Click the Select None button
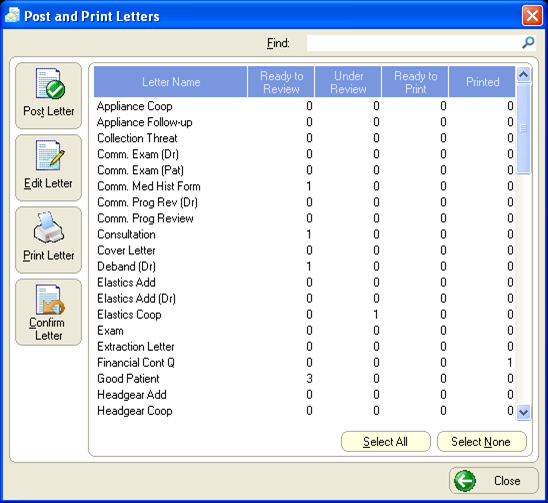This screenshot has height=503, width=548. coord(481,441)
